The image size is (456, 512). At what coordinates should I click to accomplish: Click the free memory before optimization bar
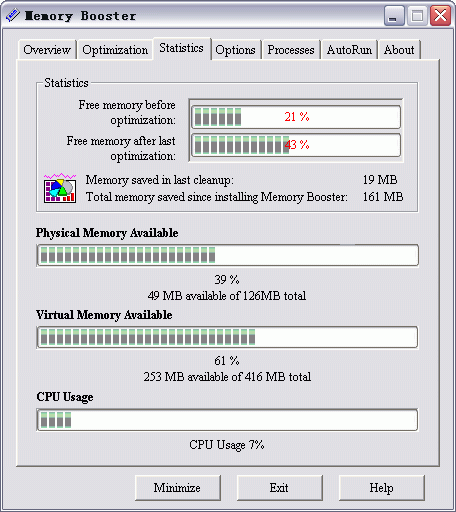coord(296,117)
